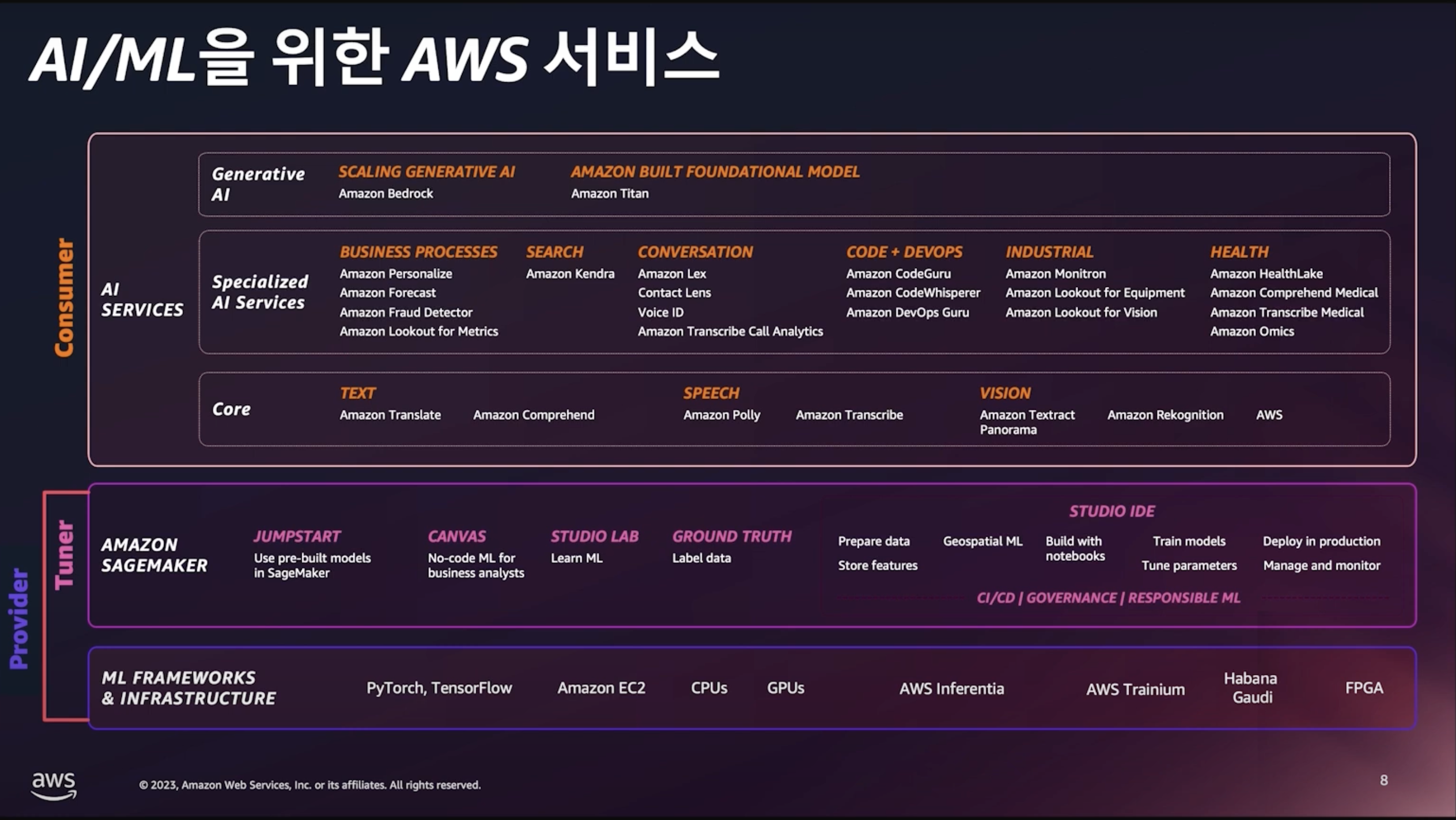Click AWS Inferentia

[952, 688]
